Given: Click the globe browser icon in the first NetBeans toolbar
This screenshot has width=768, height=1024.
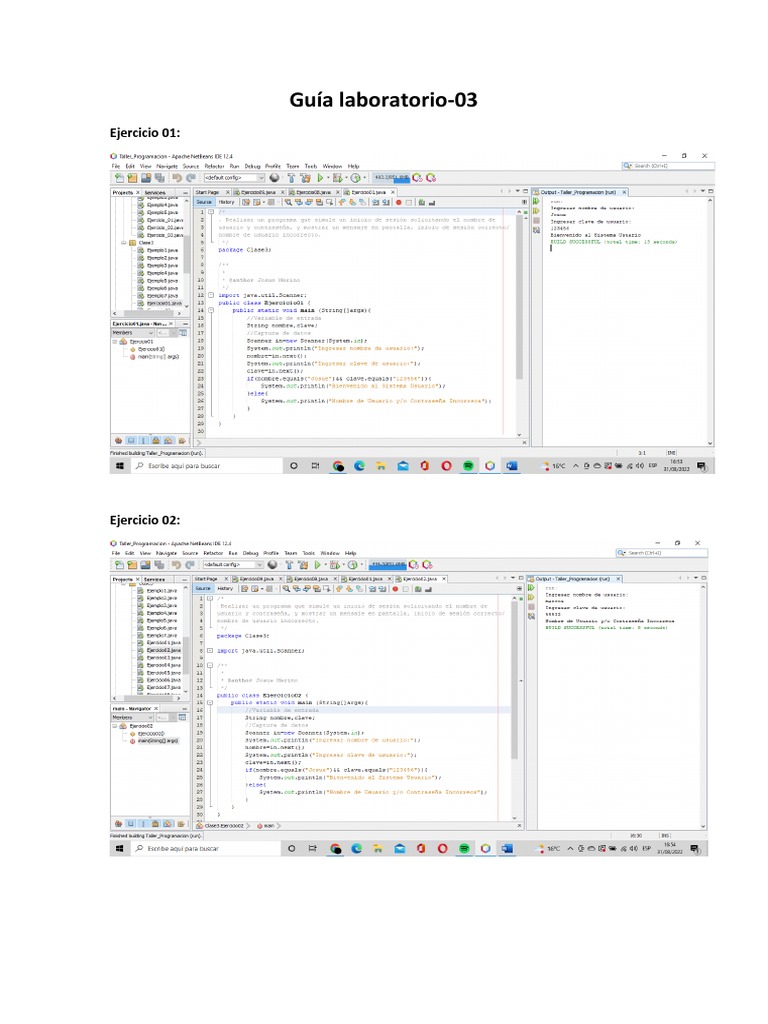Looking at the screenshot, I should click(x=274, y=177).
